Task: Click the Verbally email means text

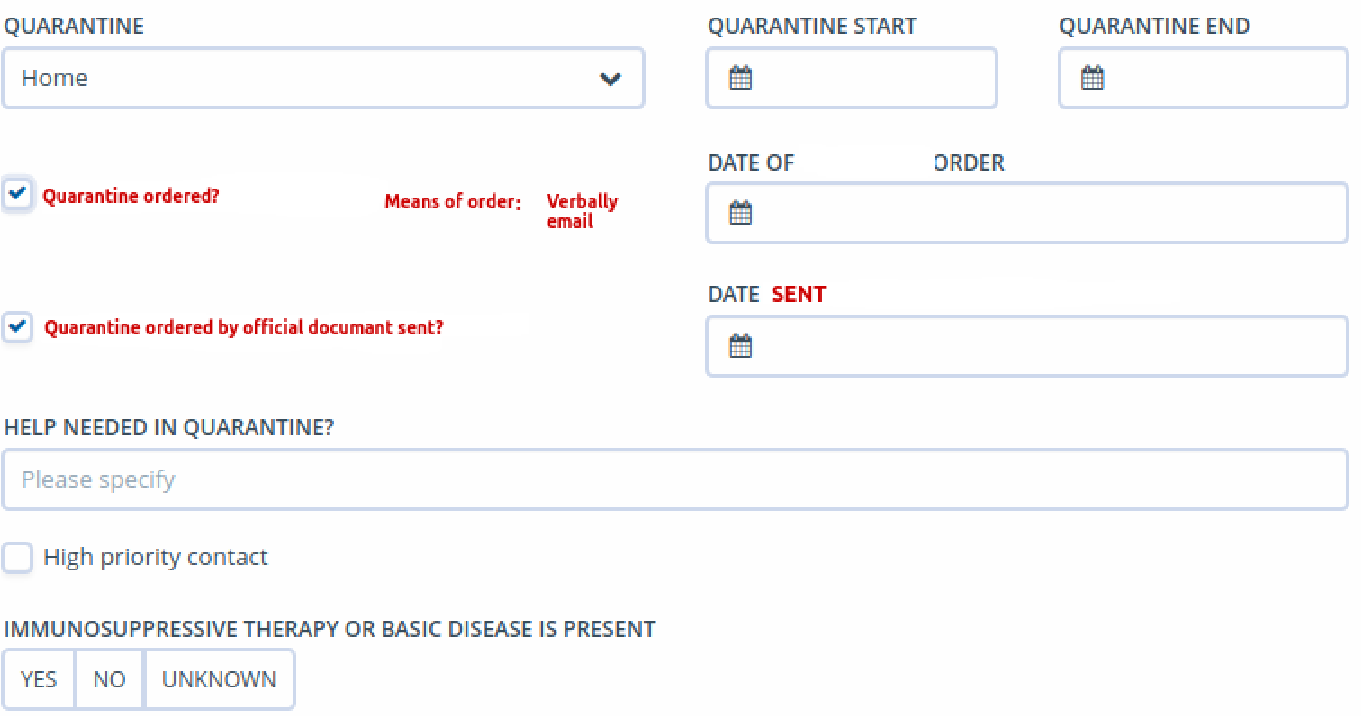Action: click(582, 211)
